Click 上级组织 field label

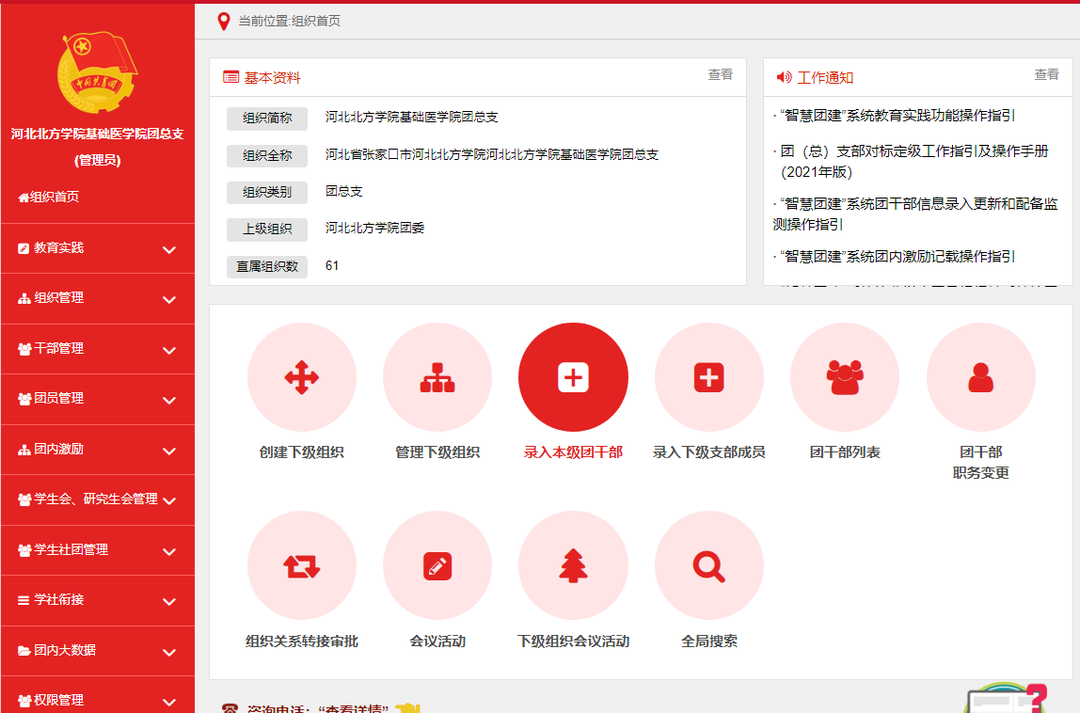267,229
